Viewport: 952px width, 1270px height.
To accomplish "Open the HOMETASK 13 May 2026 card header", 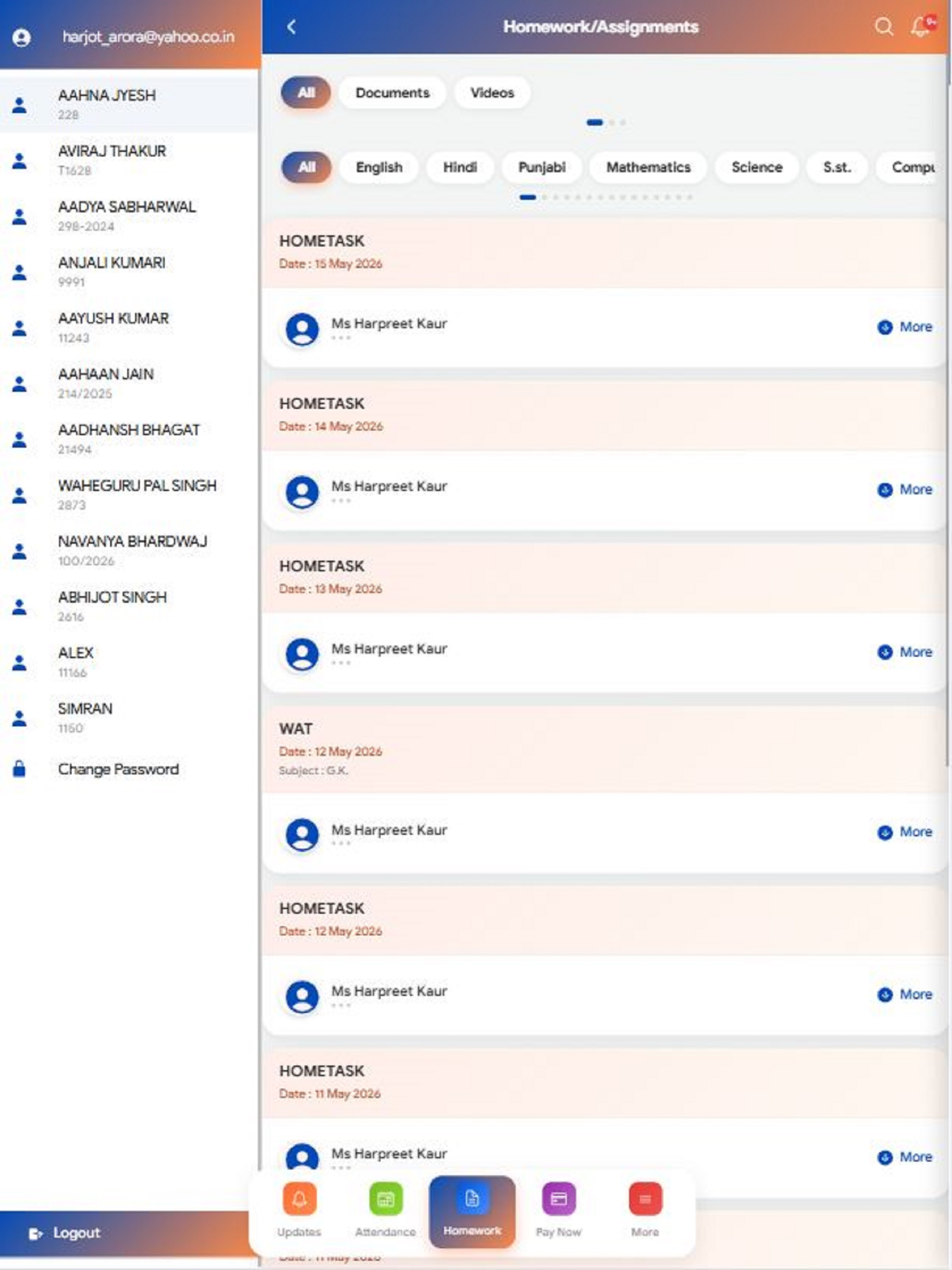I will click(x=604, y=578).
